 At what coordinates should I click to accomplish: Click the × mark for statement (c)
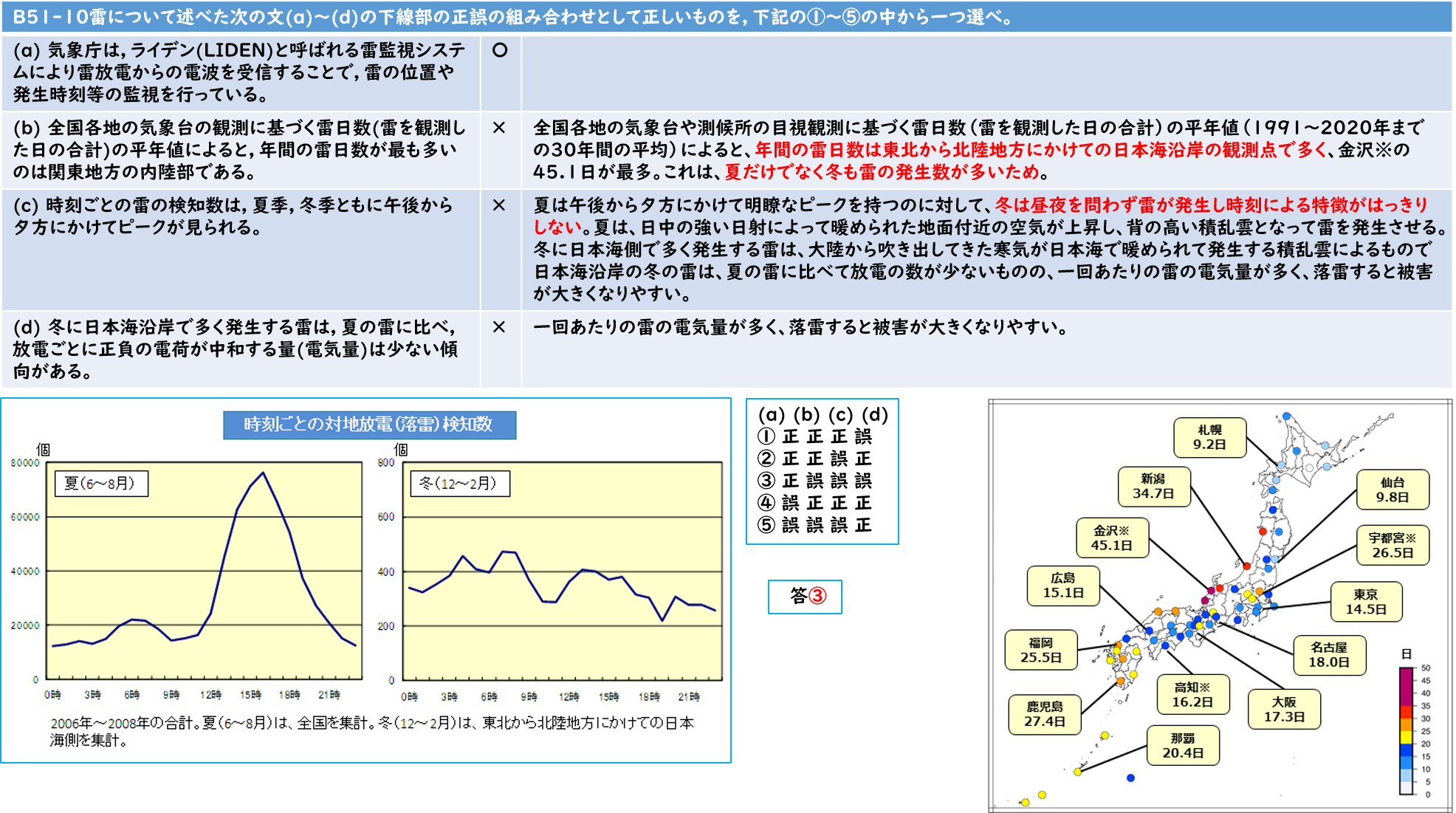tap(499, 205)
